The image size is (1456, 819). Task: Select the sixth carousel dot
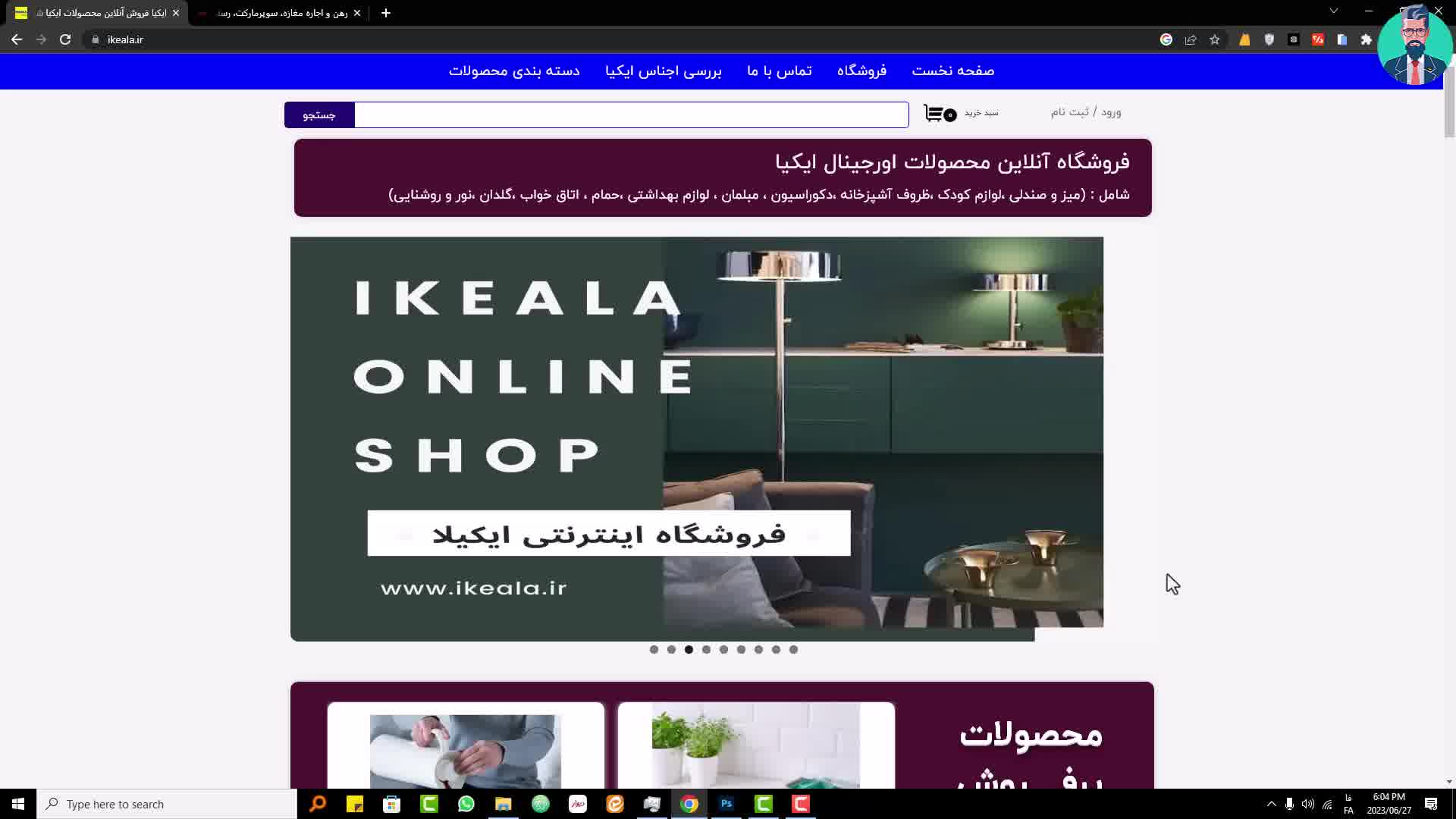click(741, 650)
